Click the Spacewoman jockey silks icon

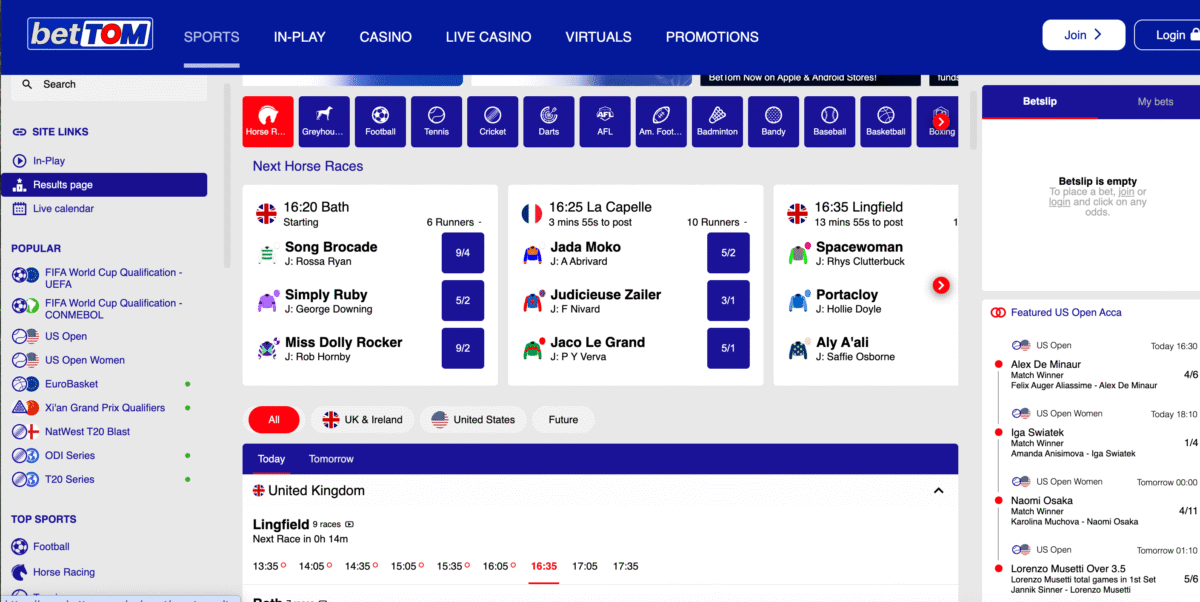798,254
